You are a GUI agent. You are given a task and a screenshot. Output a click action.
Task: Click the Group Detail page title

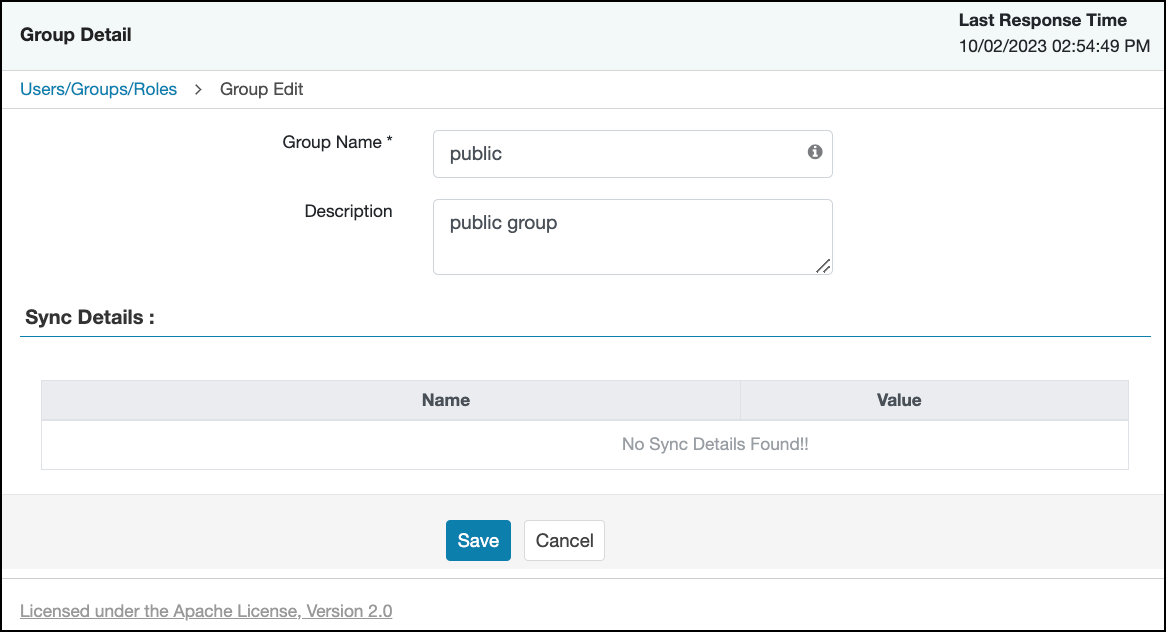(76, 35)
